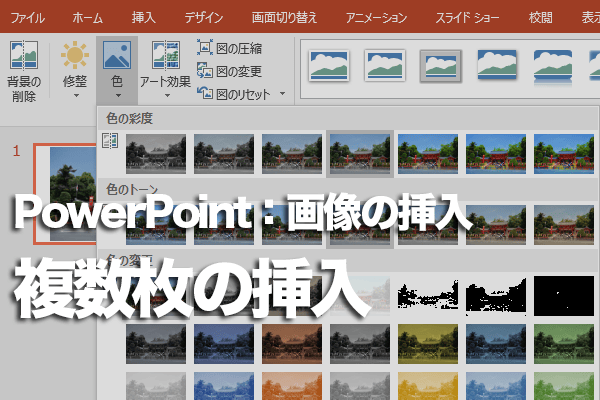Screen dimensions: 600x400
Task: Click the icon beside the saturation row
Action: [110, 140]
